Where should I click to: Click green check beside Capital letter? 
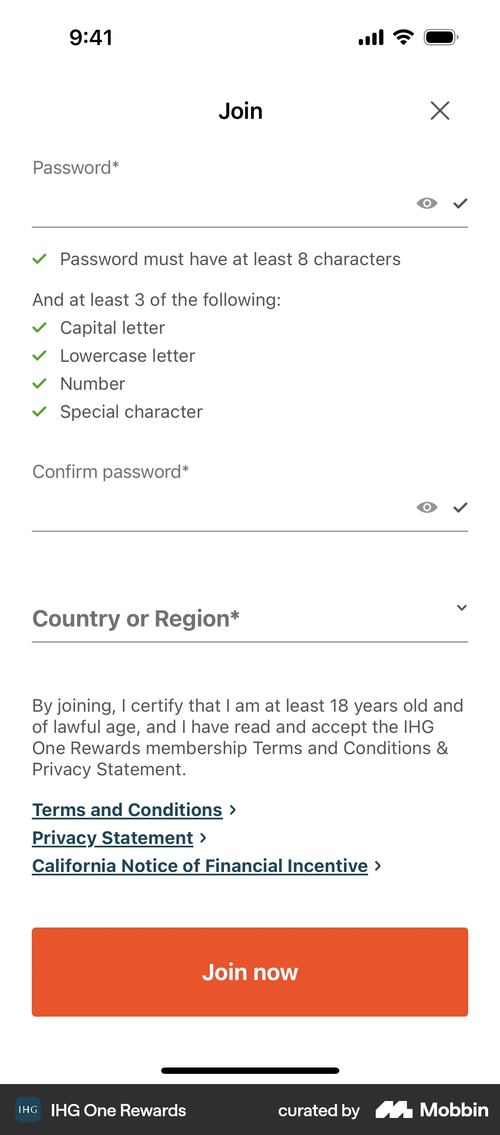[x=40, y=328]
